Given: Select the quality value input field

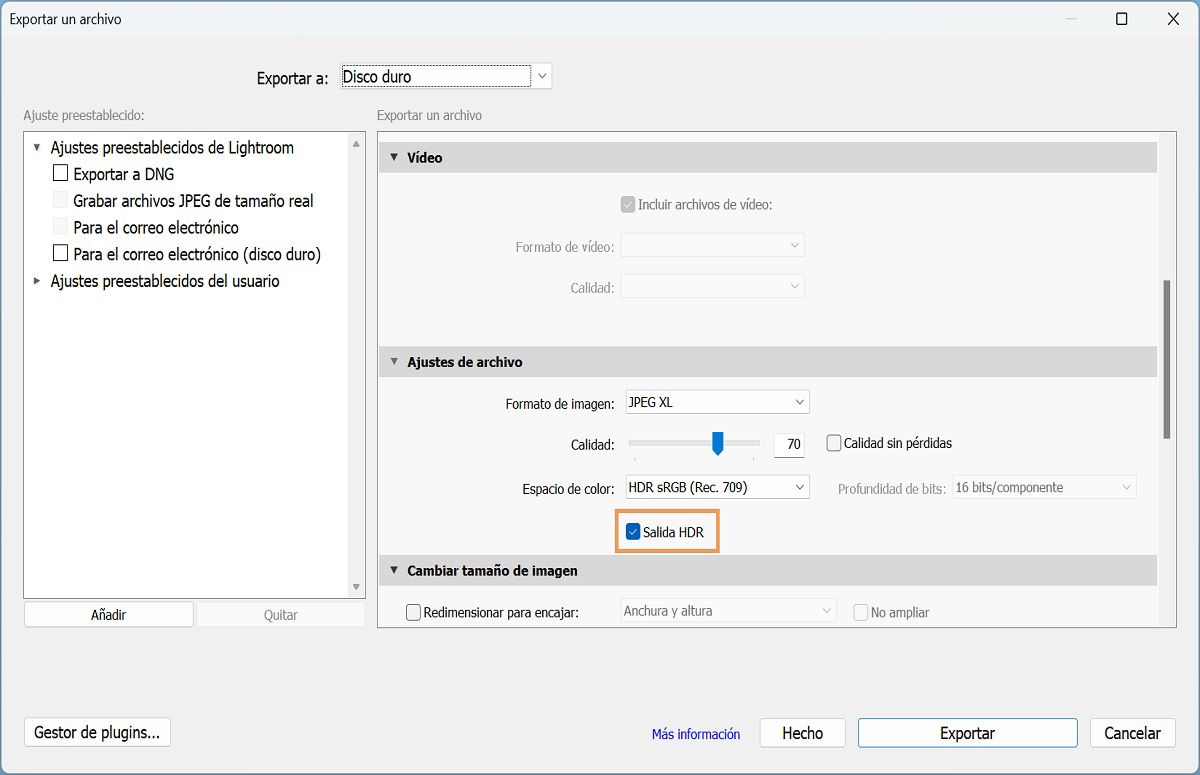Looking at the screenshot, I should coord(789,444).
